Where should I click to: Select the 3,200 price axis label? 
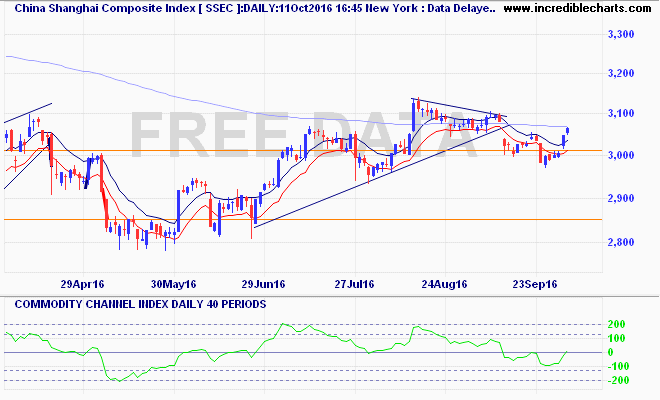pyautogui.click(x=621, y=73)
